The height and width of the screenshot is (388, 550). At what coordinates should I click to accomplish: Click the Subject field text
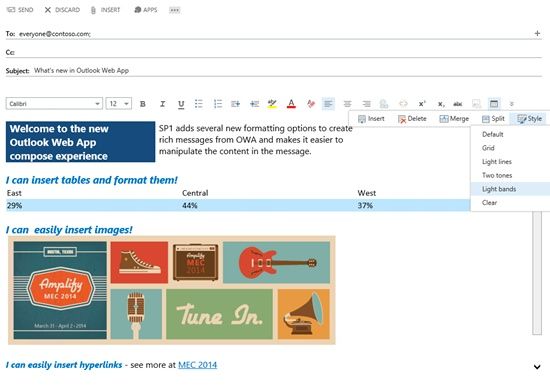tap(81, 71)
